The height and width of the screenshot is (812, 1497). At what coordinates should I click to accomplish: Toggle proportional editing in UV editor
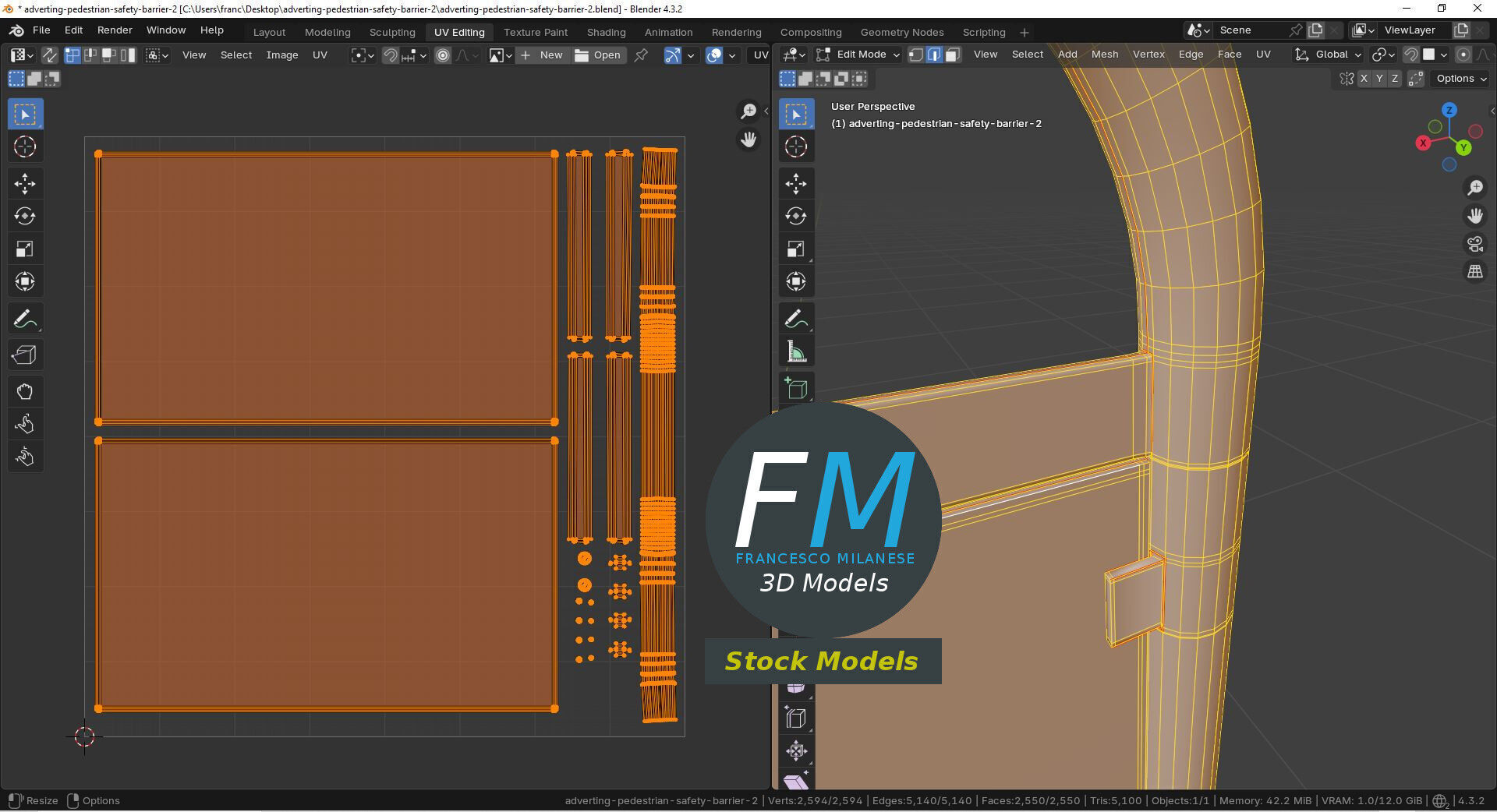click(x=443, y=55)
